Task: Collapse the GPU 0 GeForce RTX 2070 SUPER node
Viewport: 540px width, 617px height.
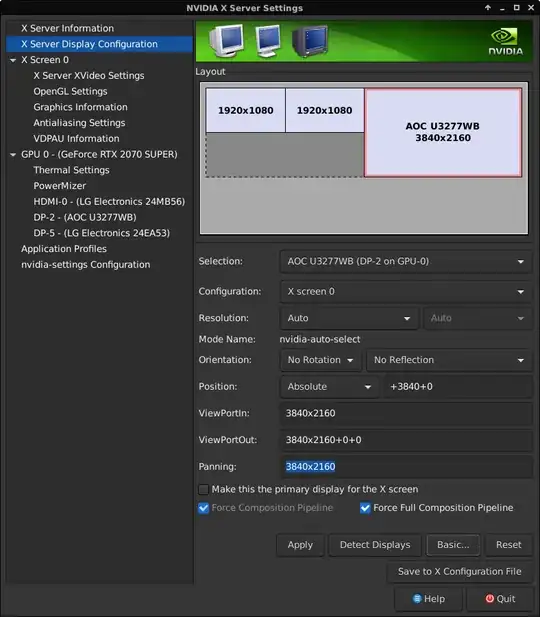Action: 13,155
